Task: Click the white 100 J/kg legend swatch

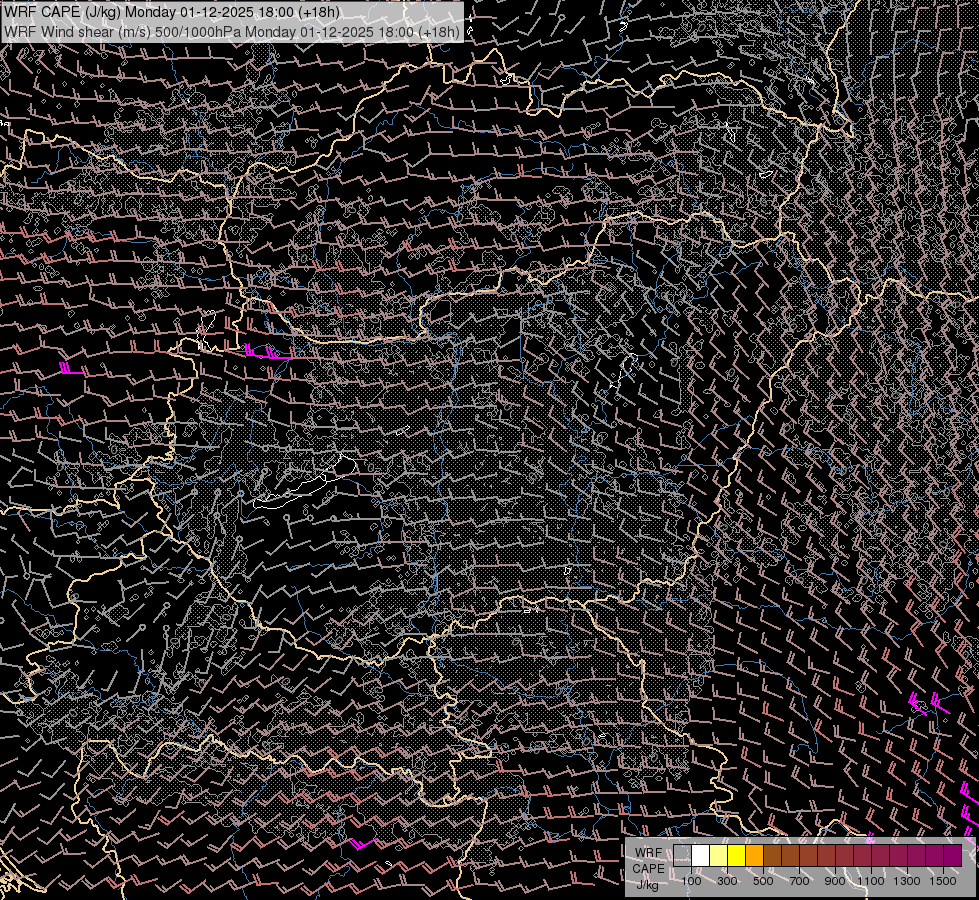Action: click(x=701, y=856)
